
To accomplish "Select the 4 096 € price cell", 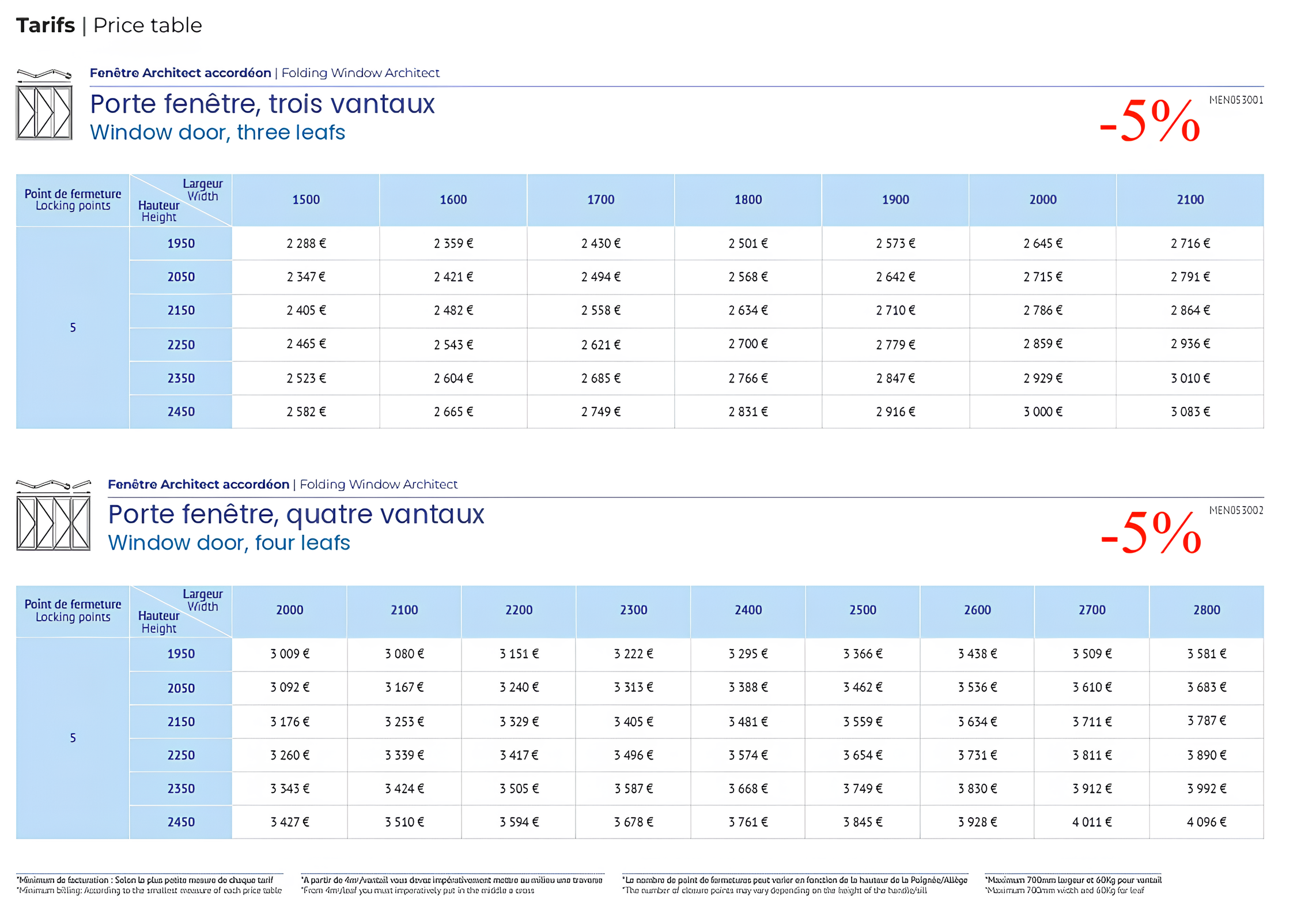I will 1206,822.
